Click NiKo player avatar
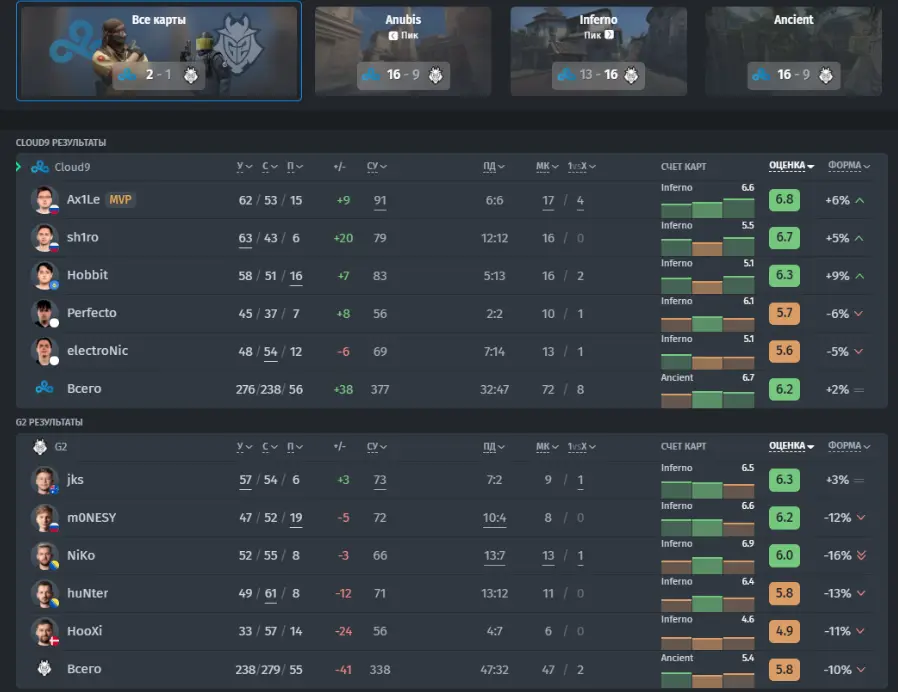Image resolution: width=898 pixels, height=692 pixels. click(x=45, y=556)
